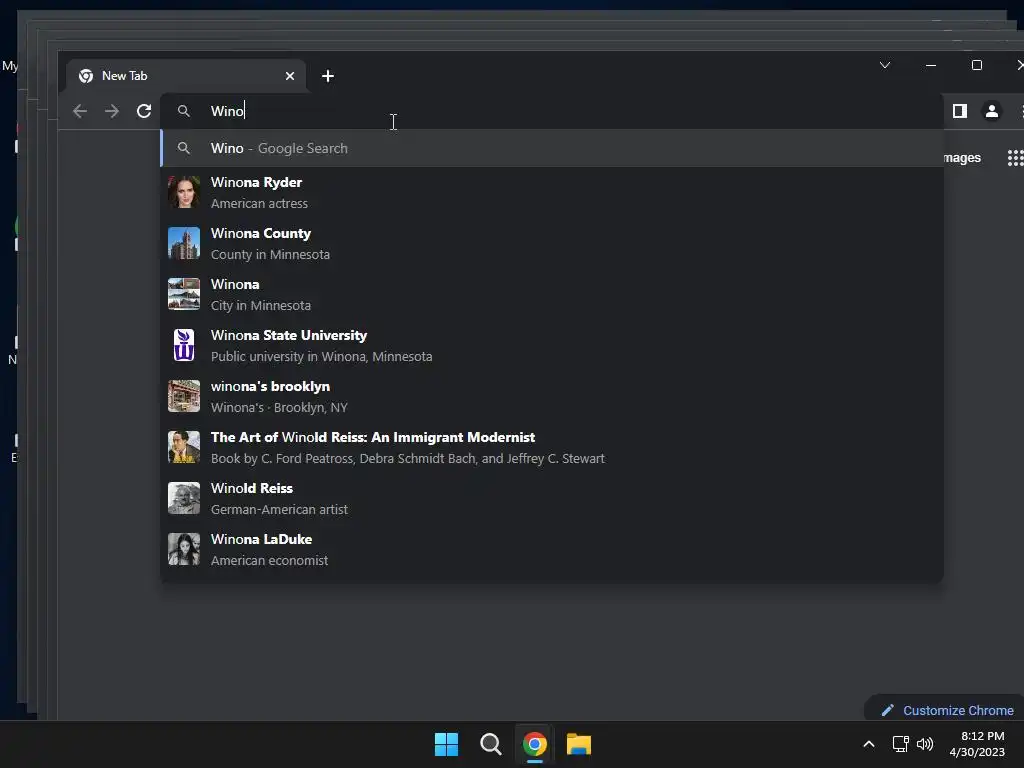This screenshot has width=1024, height=768.
Task: Click the Winona State University logo
Action: pos(184,345)
